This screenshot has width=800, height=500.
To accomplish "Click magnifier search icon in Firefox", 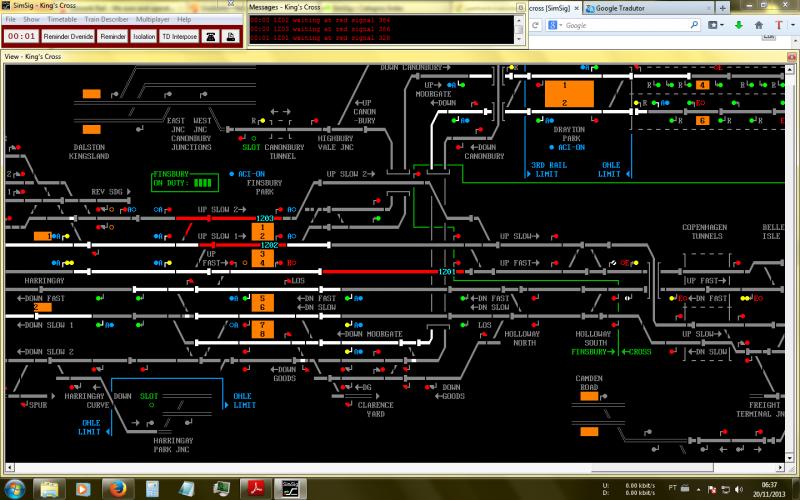I will click(694, 25).
